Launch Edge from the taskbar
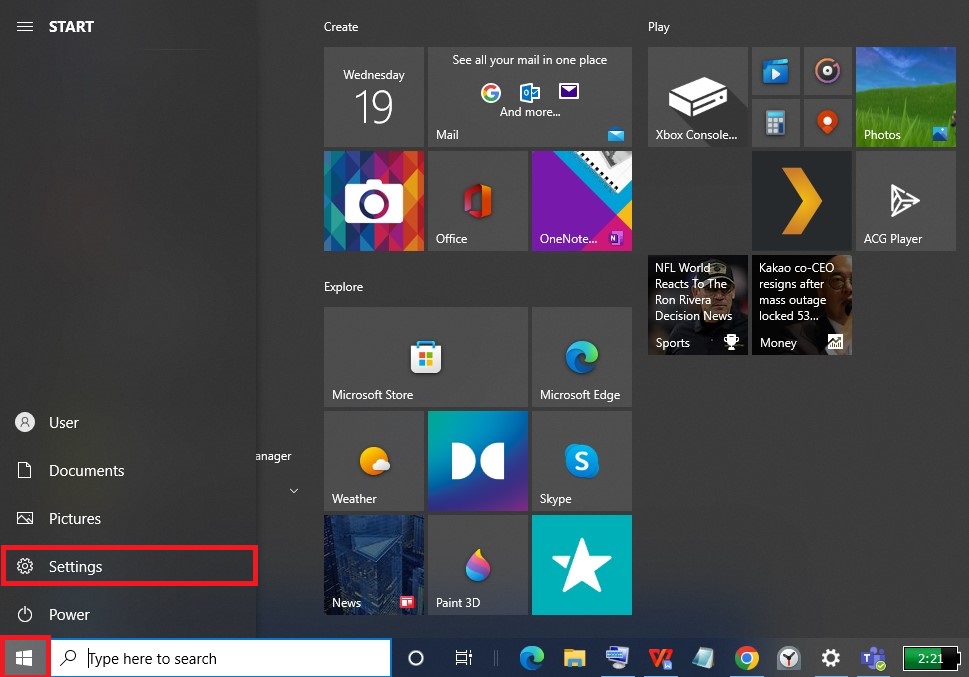 531,658
